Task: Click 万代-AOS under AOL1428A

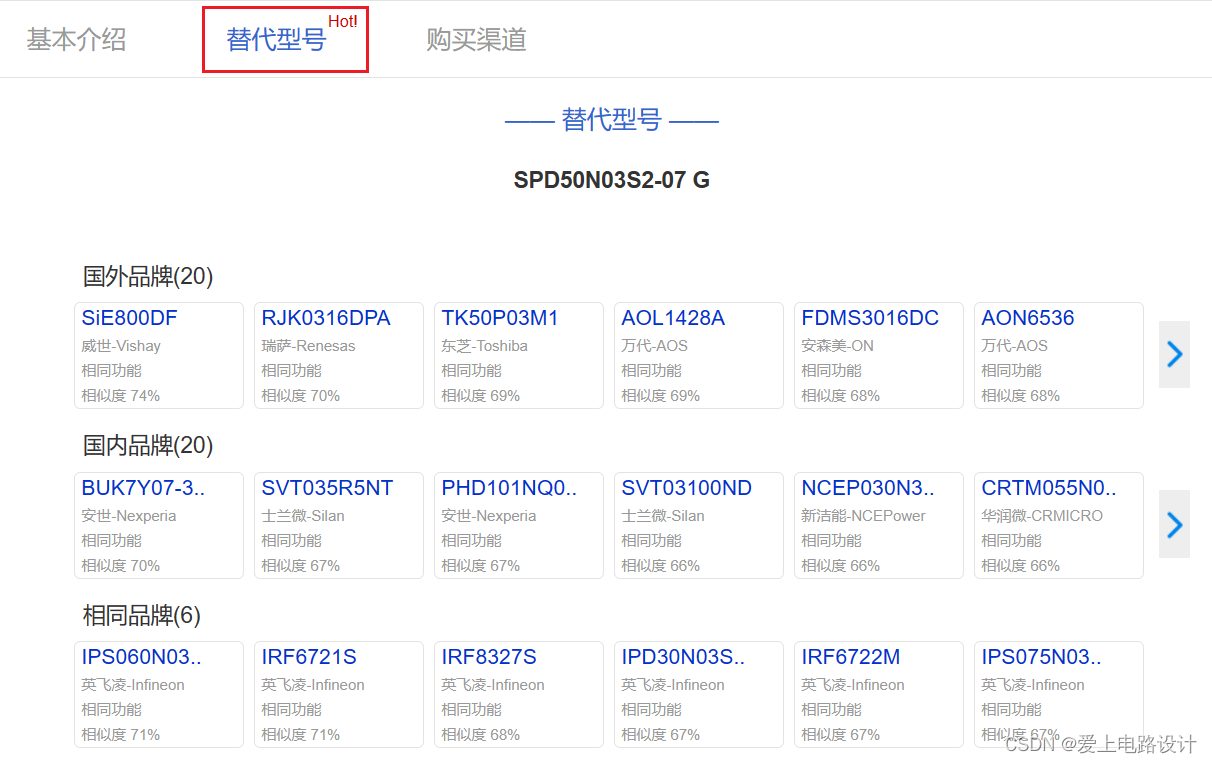Action: point(654,346)
